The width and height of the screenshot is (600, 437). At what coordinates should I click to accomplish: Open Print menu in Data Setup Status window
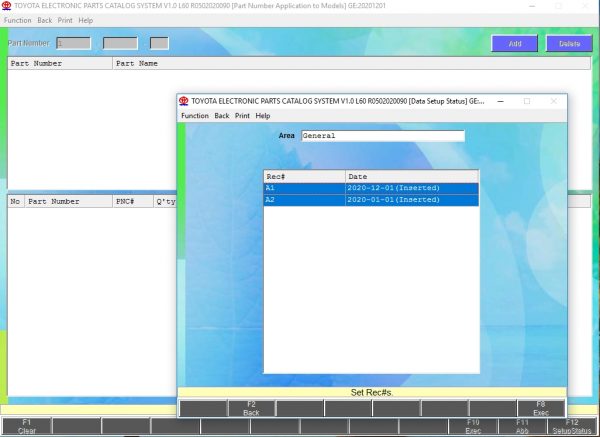coord(242,116)
